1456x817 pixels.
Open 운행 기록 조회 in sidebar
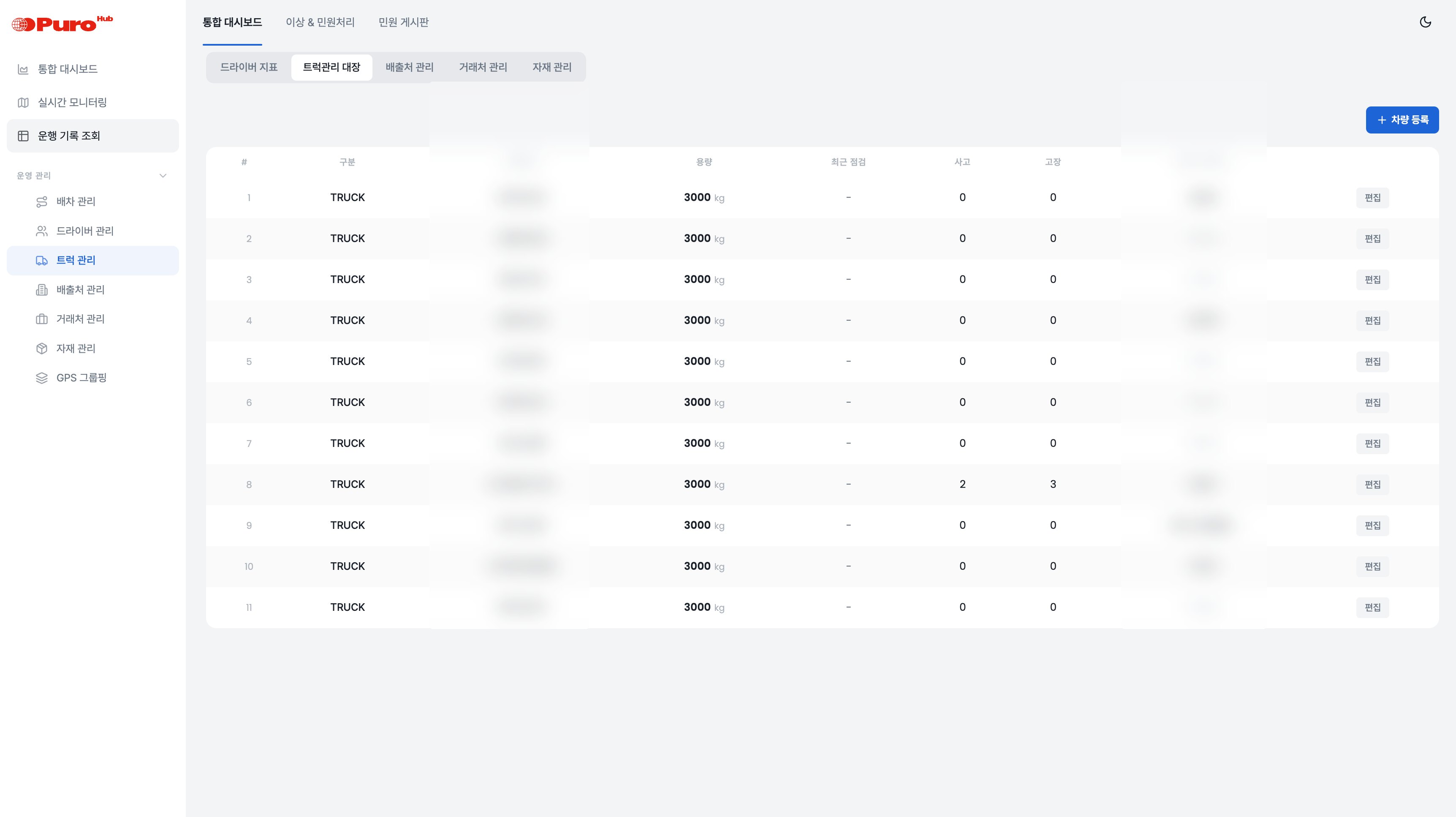click(93, 136)
